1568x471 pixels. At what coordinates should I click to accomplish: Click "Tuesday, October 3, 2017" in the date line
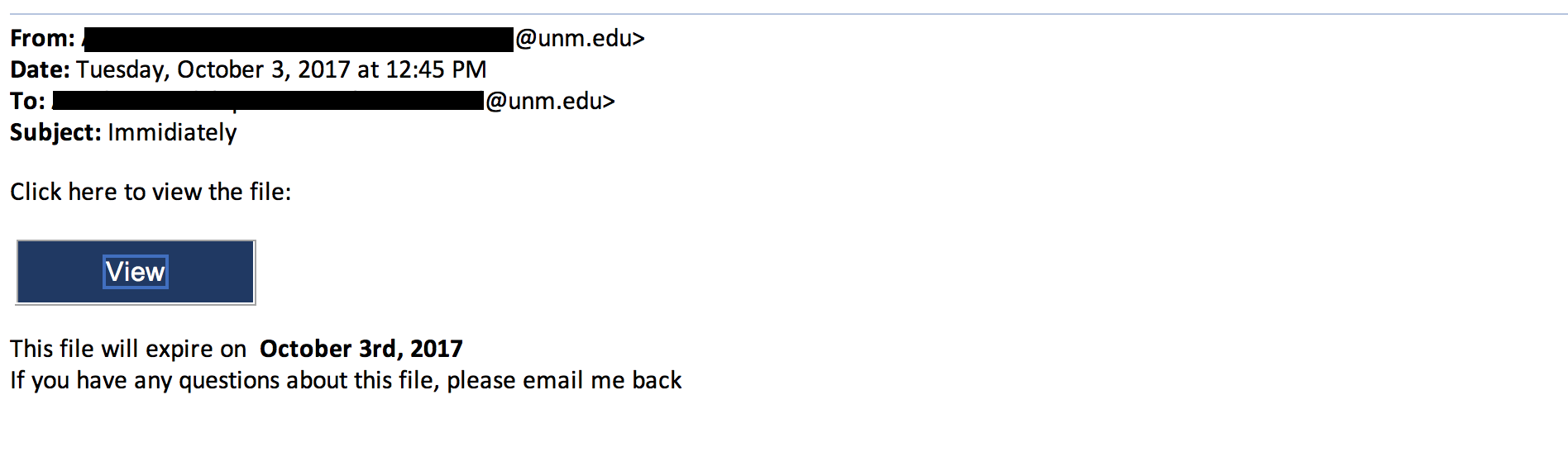(x=213, y=70)
